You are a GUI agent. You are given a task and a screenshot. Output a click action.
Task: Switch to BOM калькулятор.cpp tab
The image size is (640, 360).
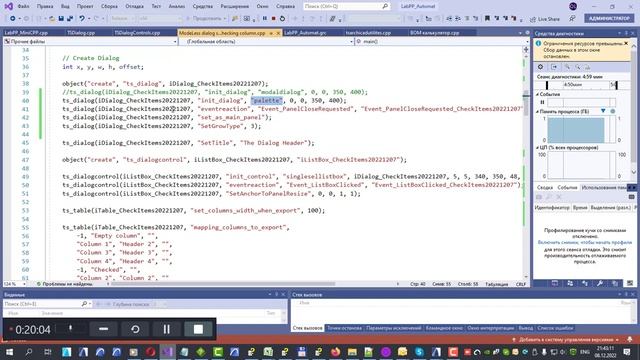tap(435, 33)
